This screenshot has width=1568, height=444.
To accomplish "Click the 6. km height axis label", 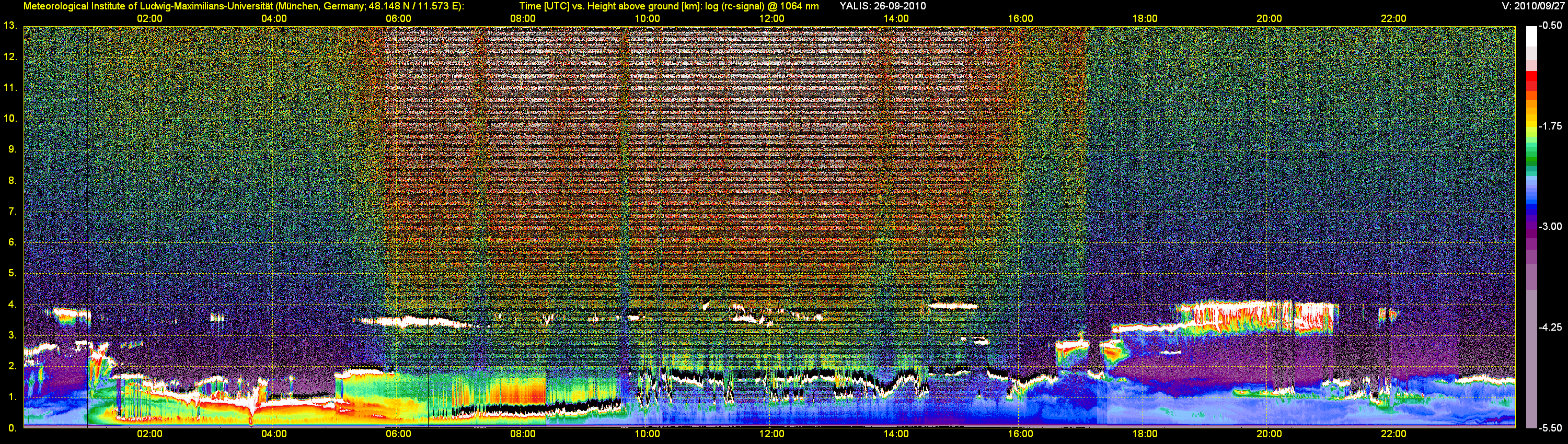I will pyautogui.click(x=12, y=242).
